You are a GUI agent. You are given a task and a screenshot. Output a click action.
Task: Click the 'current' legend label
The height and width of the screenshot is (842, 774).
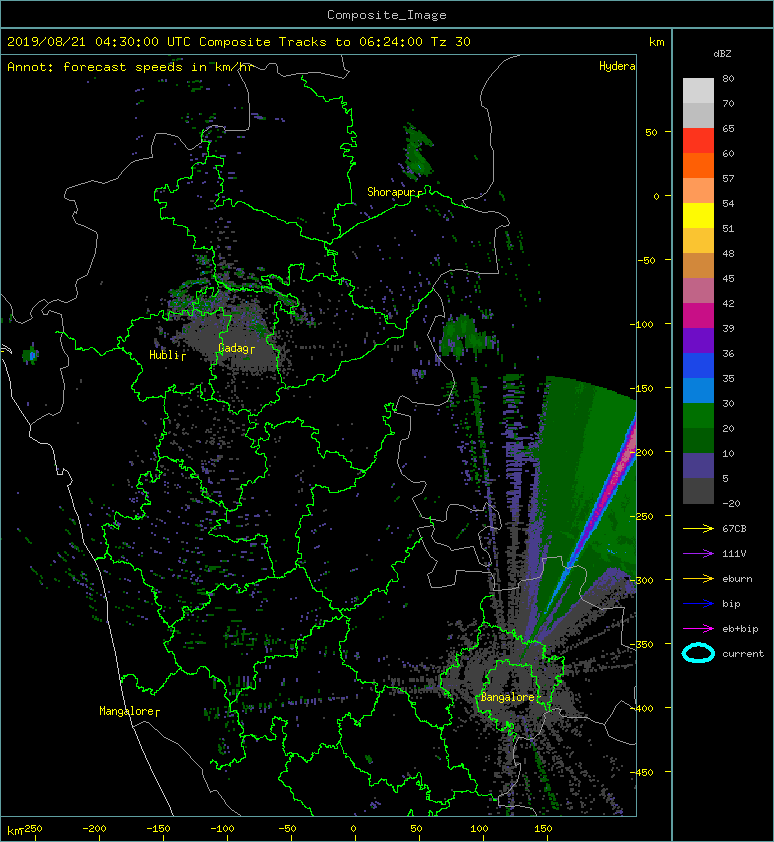point(743,654)
